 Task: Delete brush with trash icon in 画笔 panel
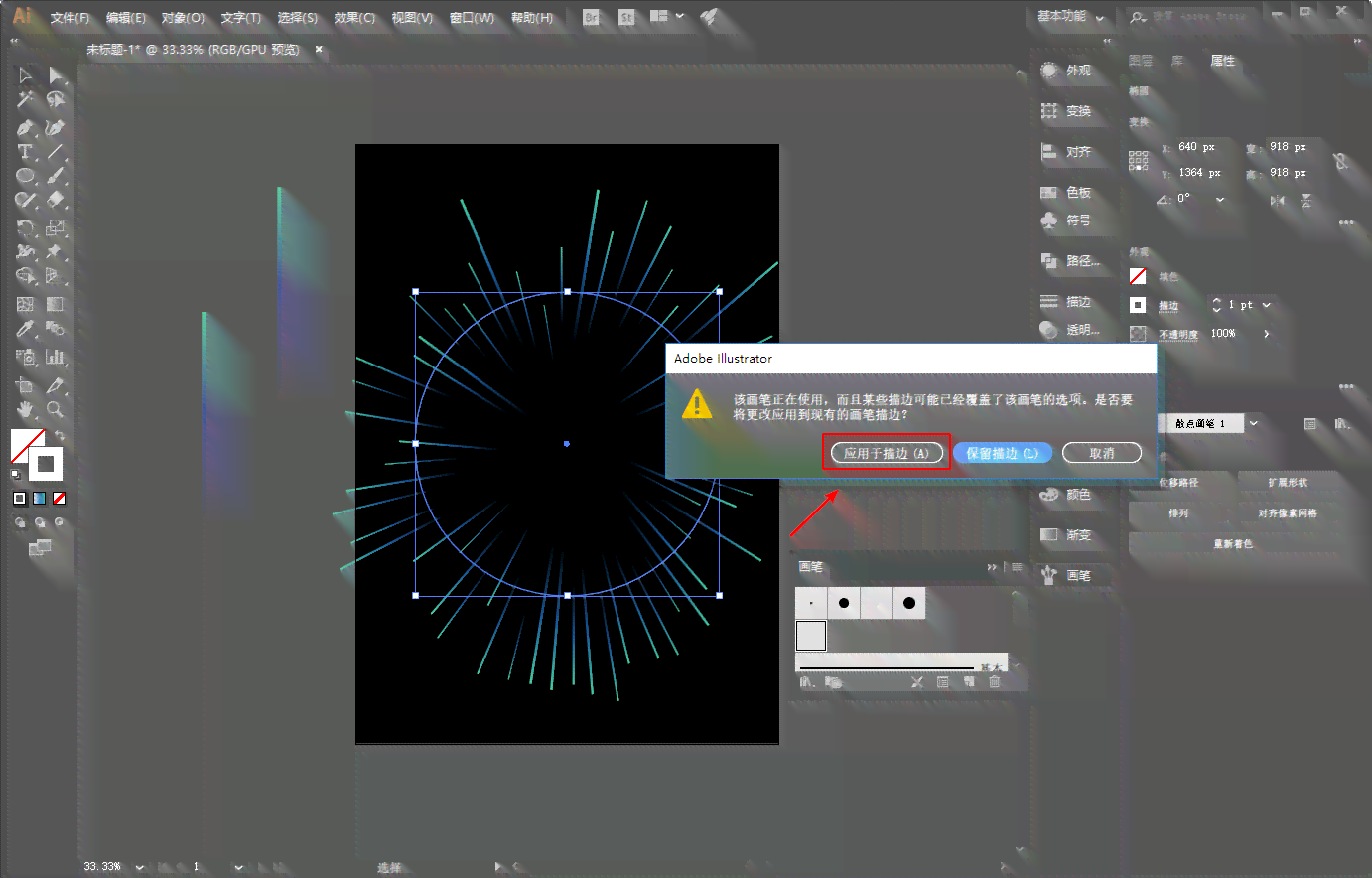click(995, 682)
